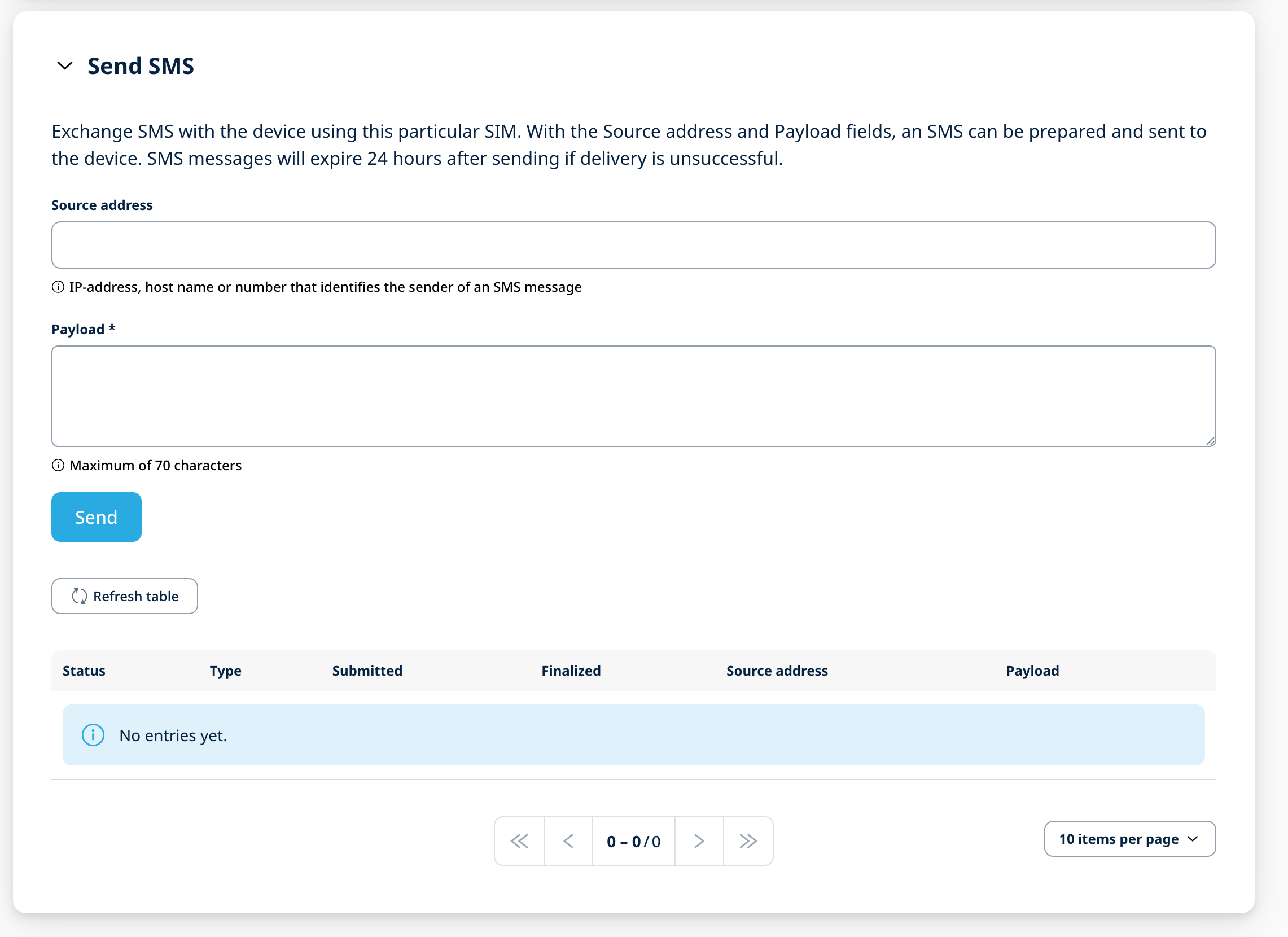Click the Type column header

pyautogui.click(x=225, y=671)
